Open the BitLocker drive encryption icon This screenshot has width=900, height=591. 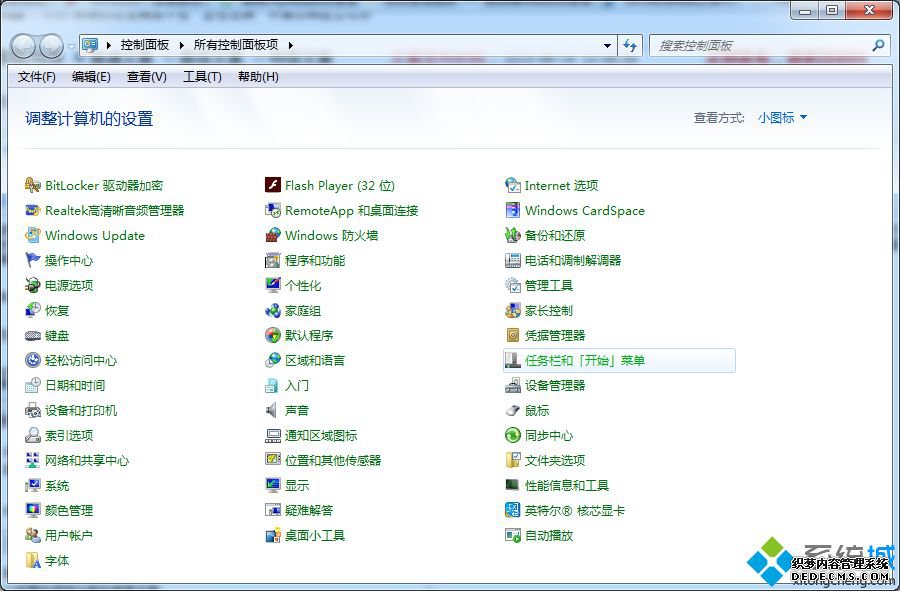click(33, 185)
